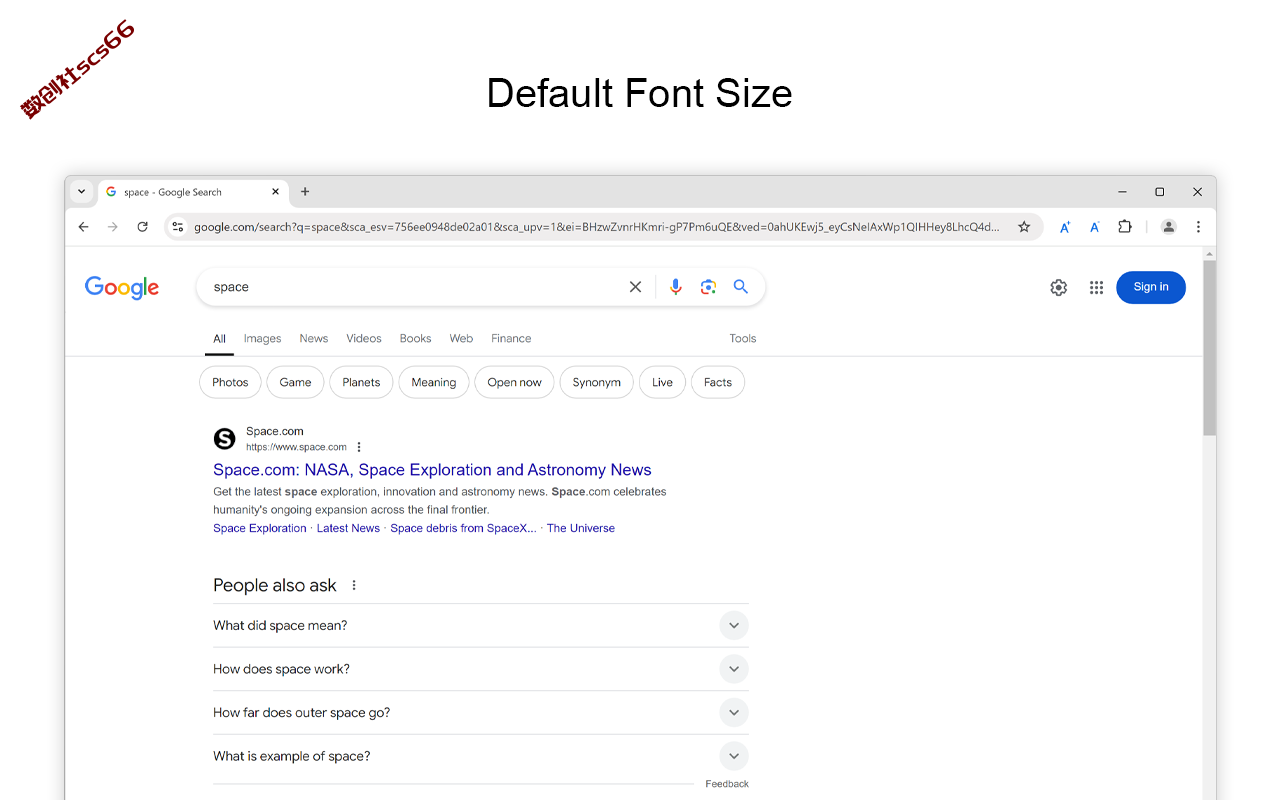
Task: Select the Meaning filter chip
Action: click(434, 382)
